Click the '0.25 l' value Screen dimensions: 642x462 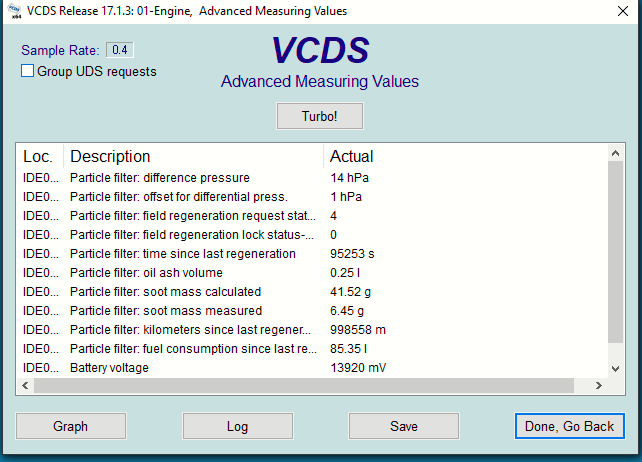[x=345, y=273]
